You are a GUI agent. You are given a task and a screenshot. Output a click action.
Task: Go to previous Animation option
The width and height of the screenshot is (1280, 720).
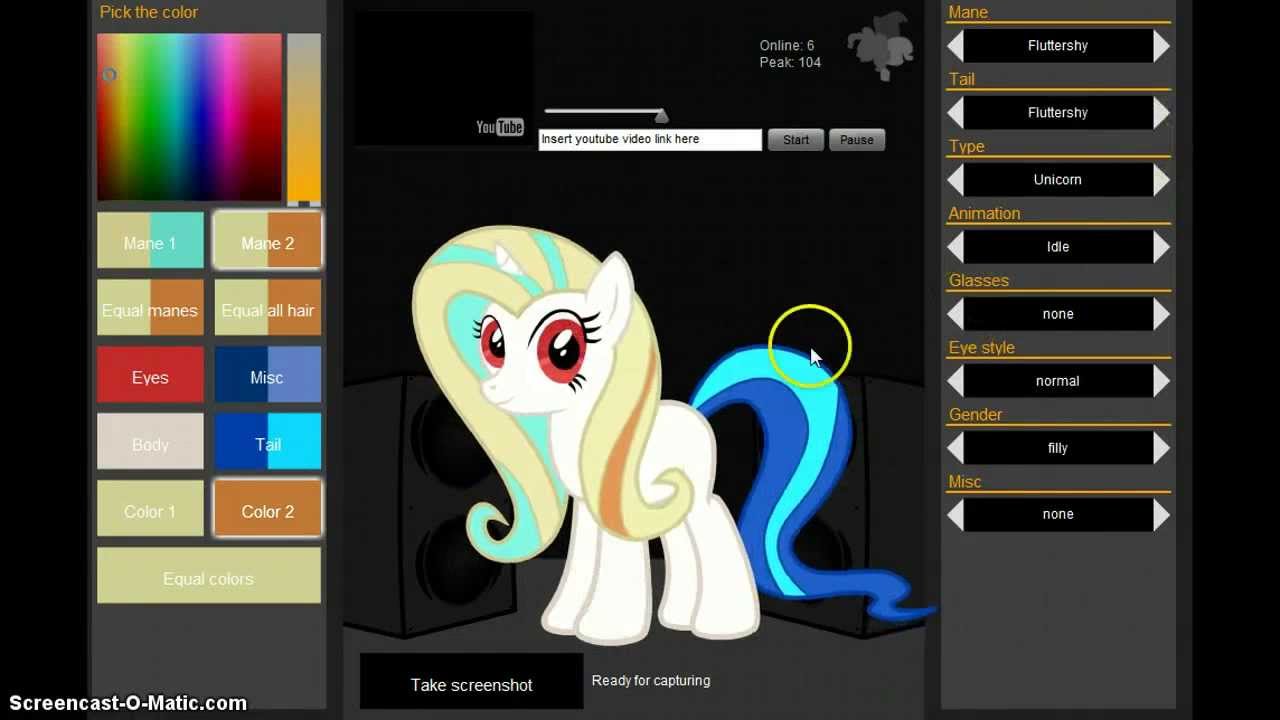[956, 247]
